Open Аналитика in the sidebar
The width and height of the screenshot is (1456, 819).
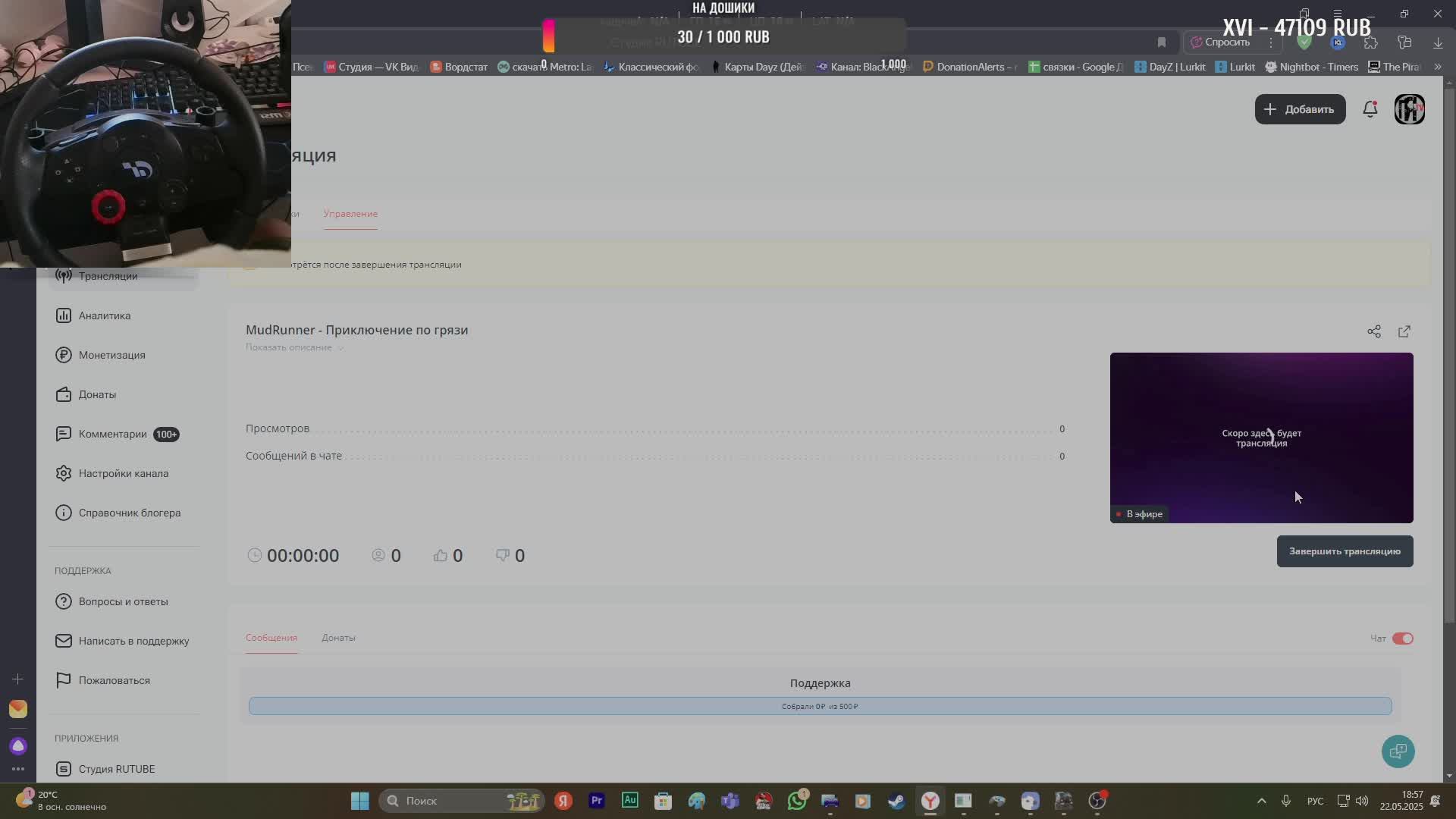point(105,315)
